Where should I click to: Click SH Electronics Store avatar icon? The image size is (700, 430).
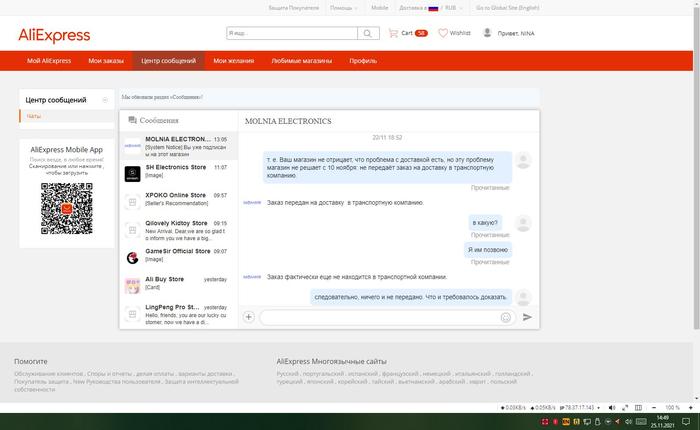132,174
